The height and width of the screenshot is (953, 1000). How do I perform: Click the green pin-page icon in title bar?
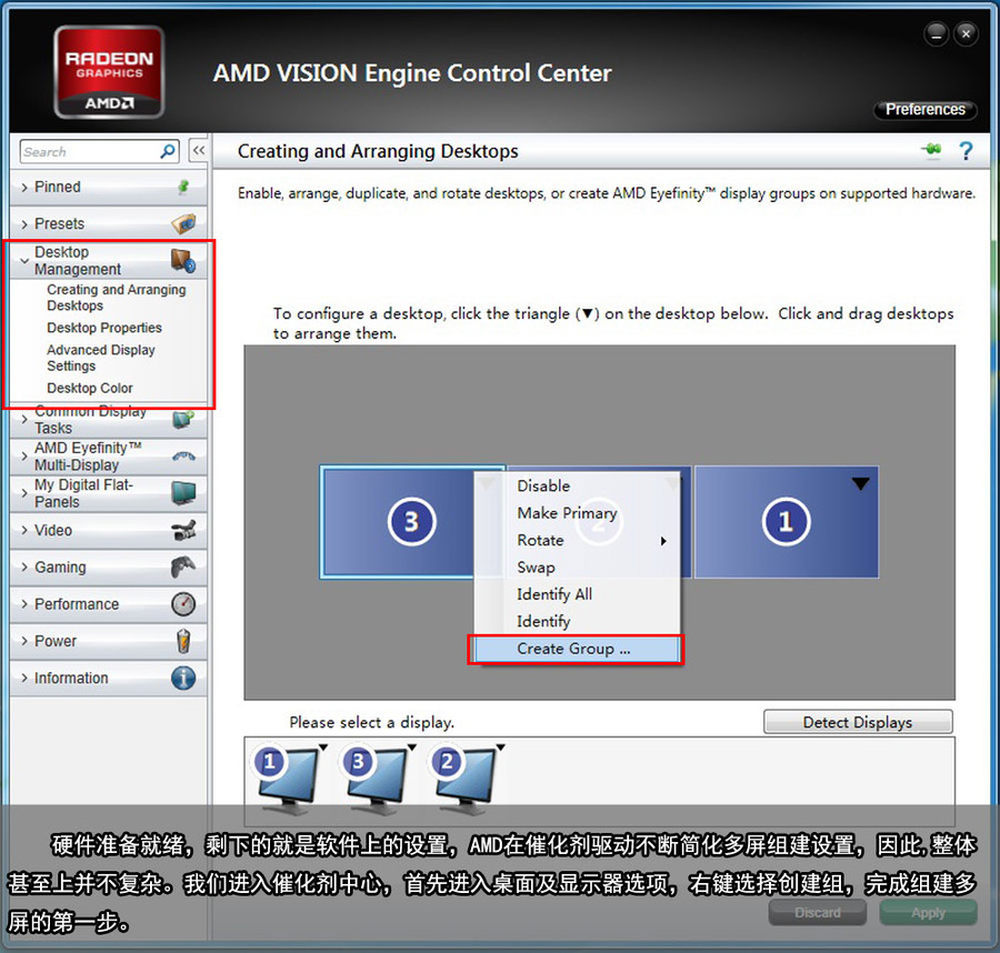(932, 150)
